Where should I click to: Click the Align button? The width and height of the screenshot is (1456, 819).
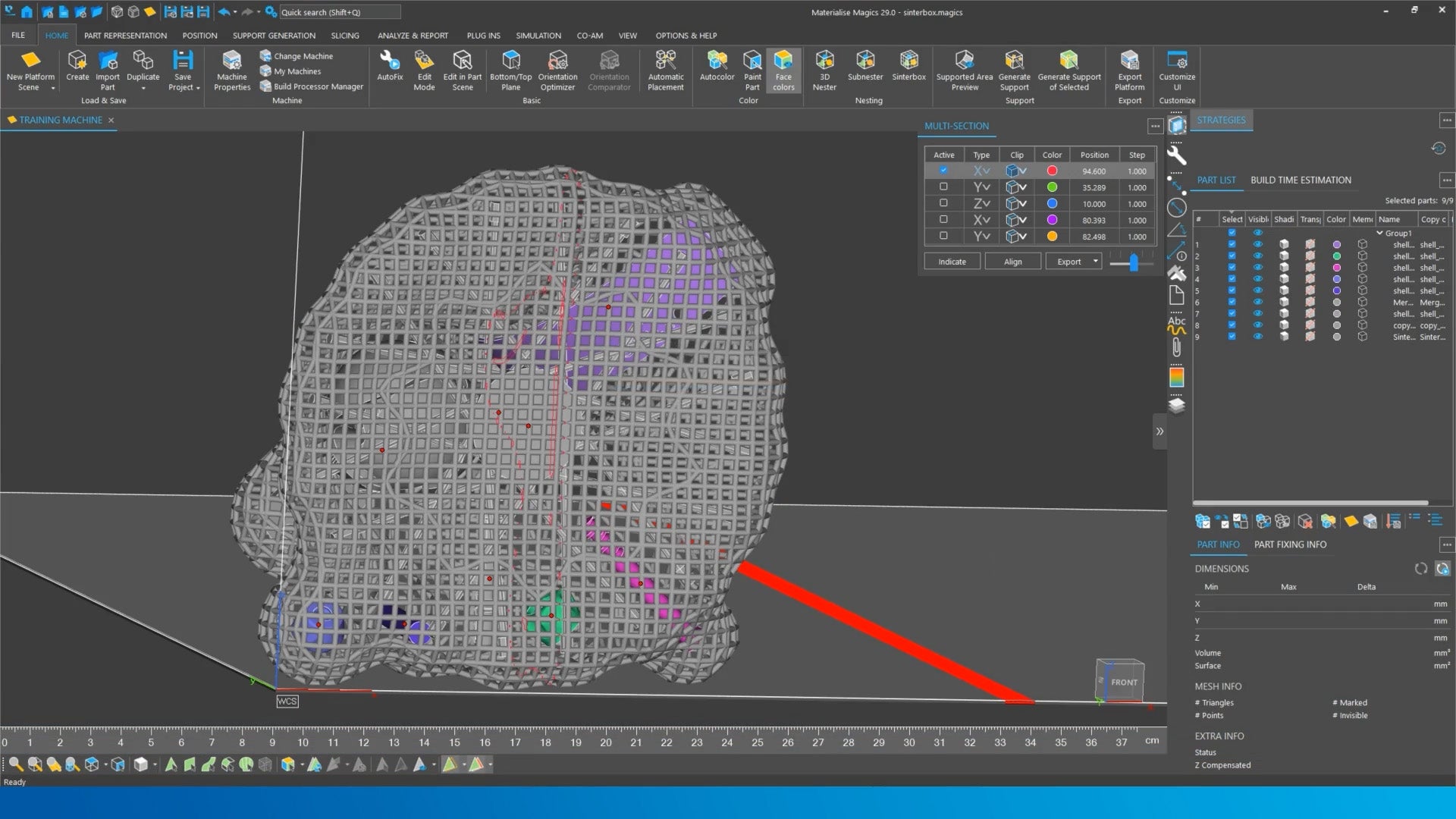1012,262
